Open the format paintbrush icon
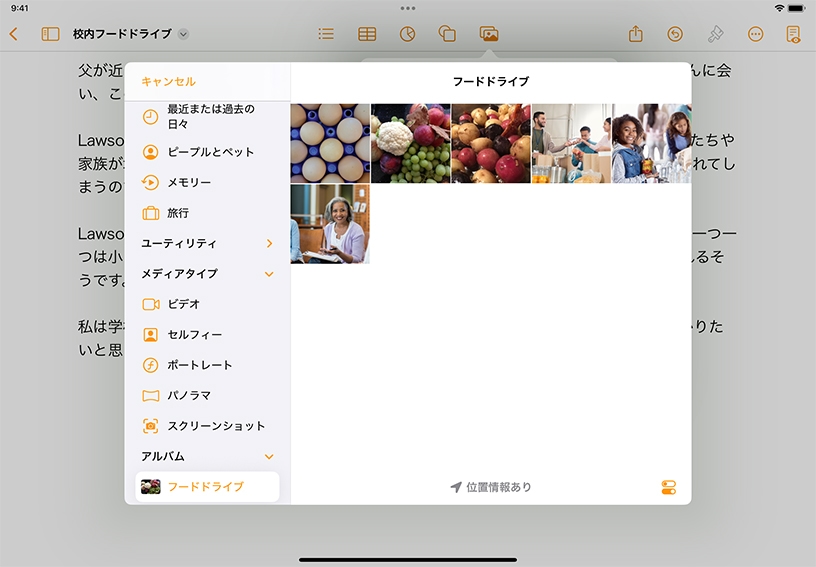This screenshot has width=816, height=567. (x=715, y=34)
